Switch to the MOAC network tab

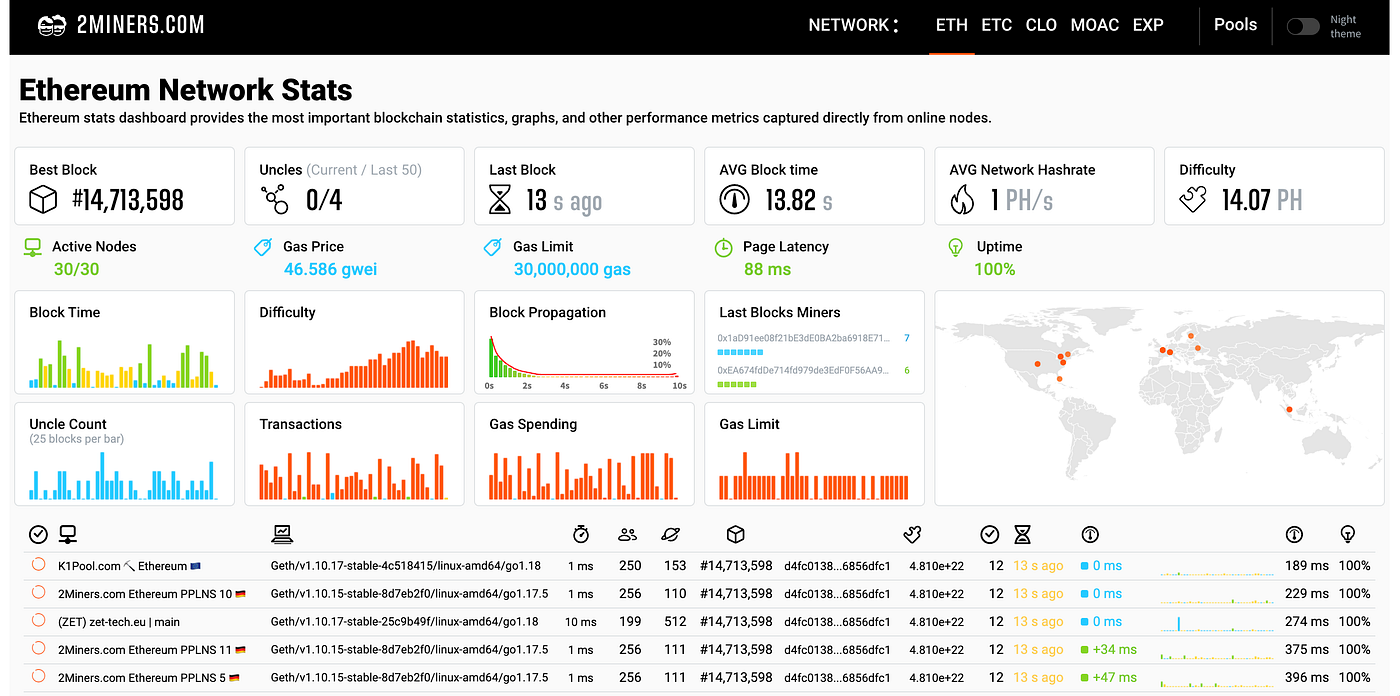click(1095, 25)
